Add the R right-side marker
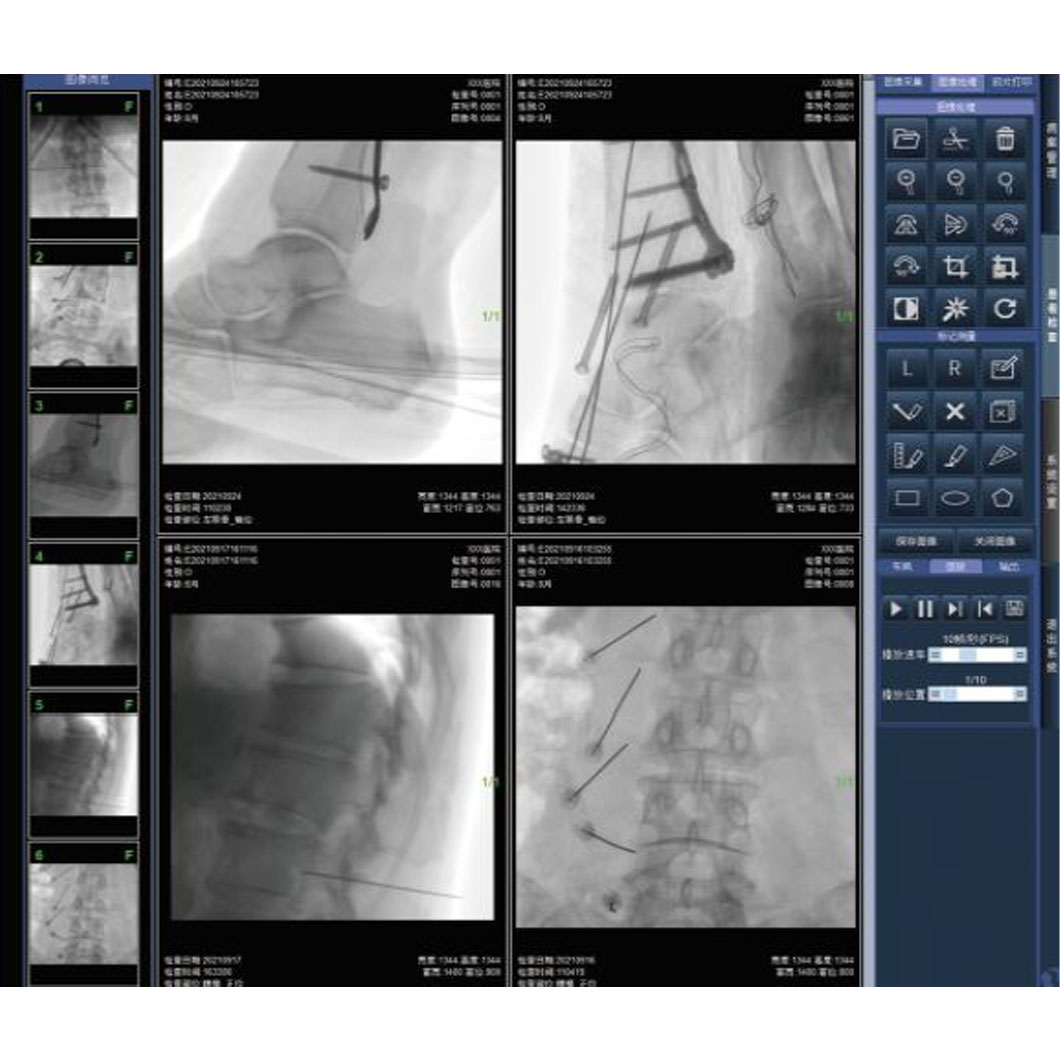Screen dimensions: 1060x1060 coord(955,369)
